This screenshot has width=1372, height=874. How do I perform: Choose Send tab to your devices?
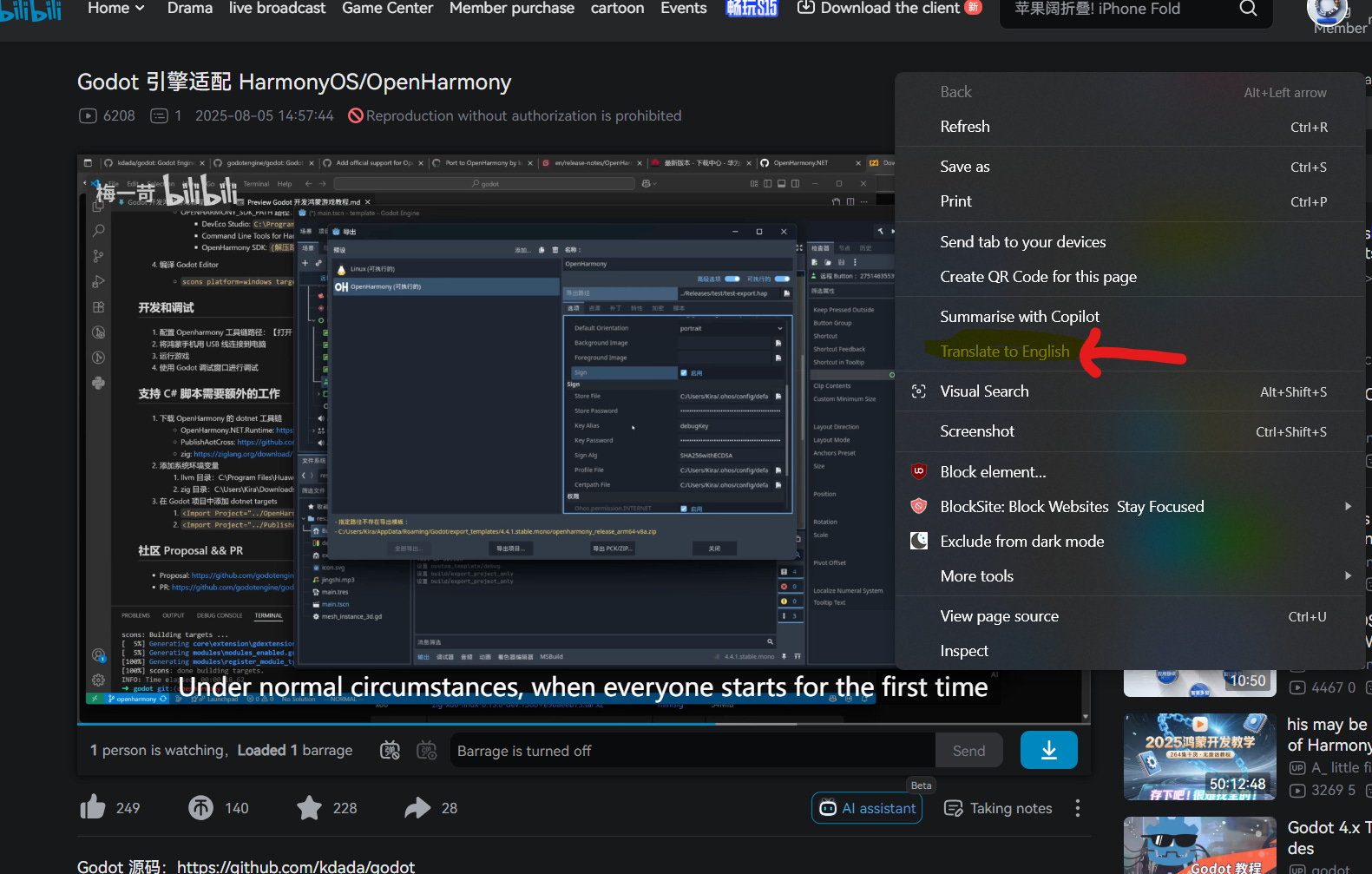1130,242
